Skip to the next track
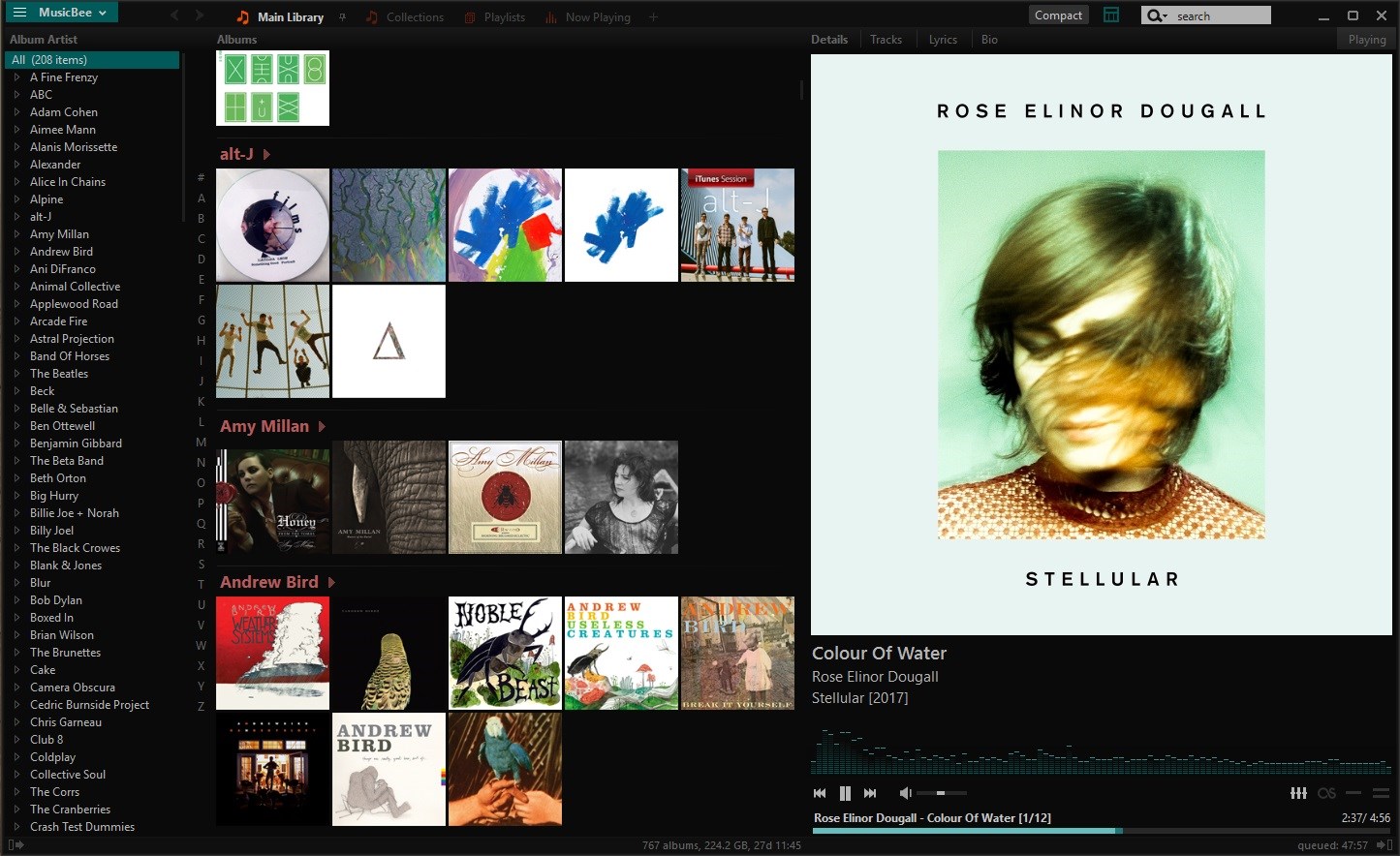 [x=869, y=792]
